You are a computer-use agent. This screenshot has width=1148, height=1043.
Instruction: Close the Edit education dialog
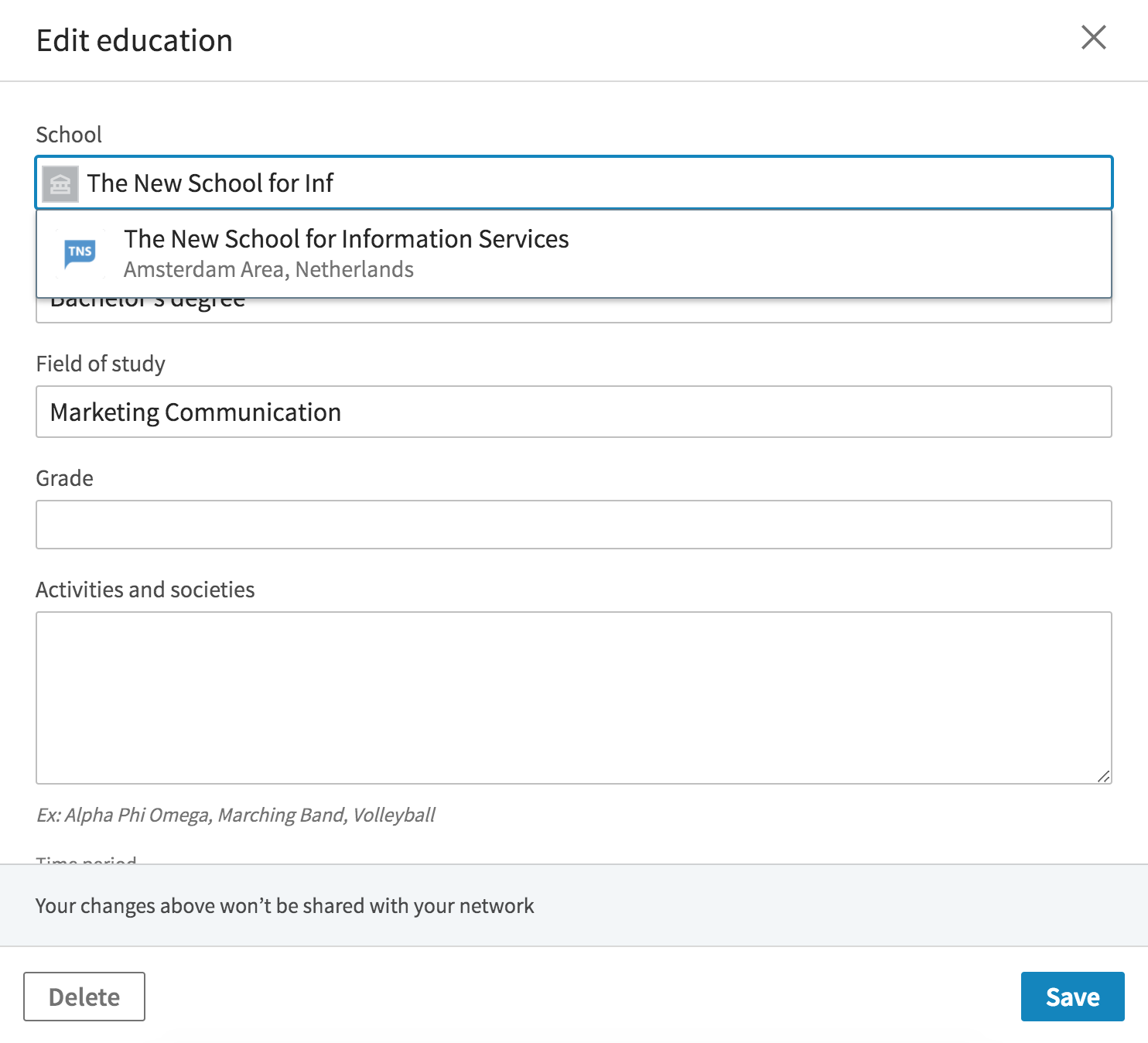1093,37
